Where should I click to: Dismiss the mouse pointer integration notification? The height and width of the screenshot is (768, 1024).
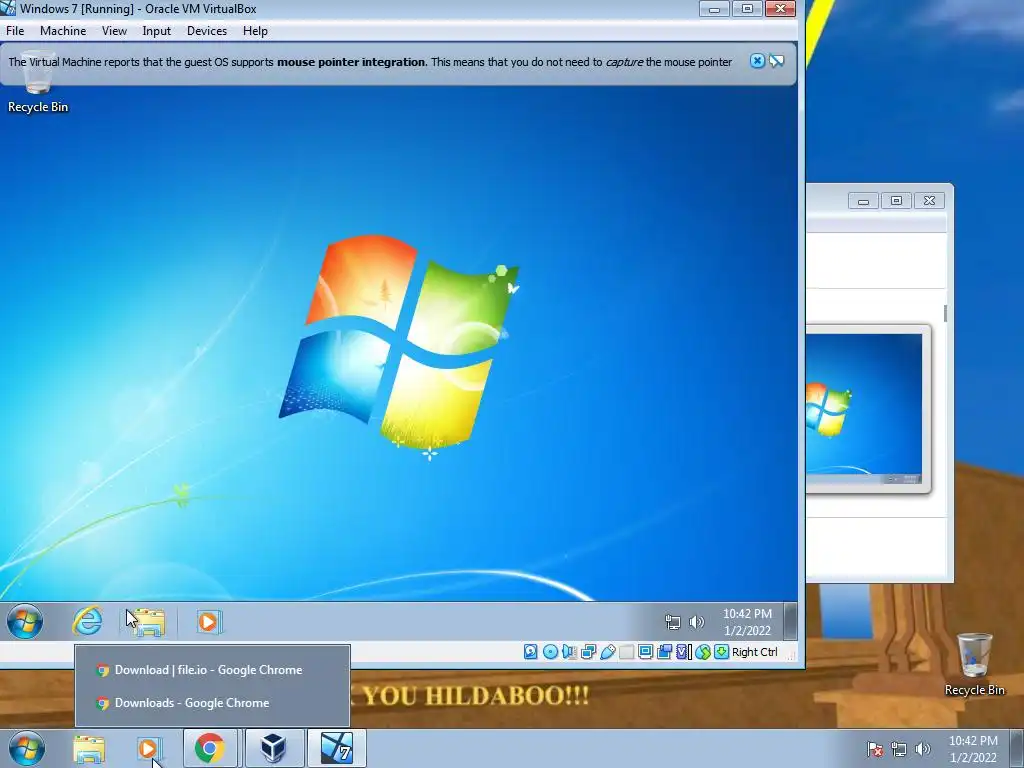click(757, 61)
